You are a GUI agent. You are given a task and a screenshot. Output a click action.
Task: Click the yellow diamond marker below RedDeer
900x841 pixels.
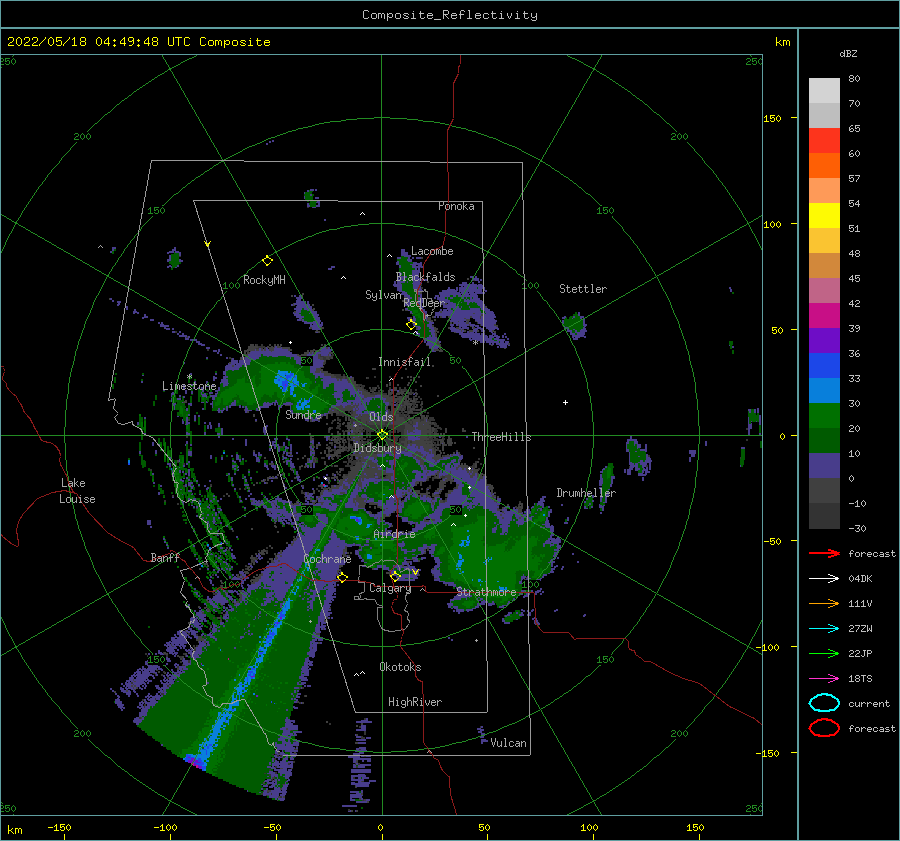coord(412,325)
